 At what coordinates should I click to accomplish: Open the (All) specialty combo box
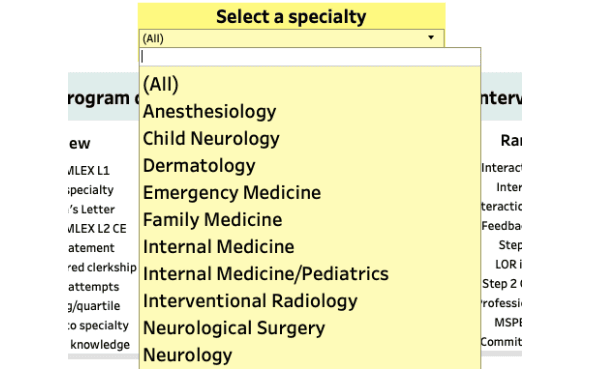pyautogui.click(x=291, y=38)
